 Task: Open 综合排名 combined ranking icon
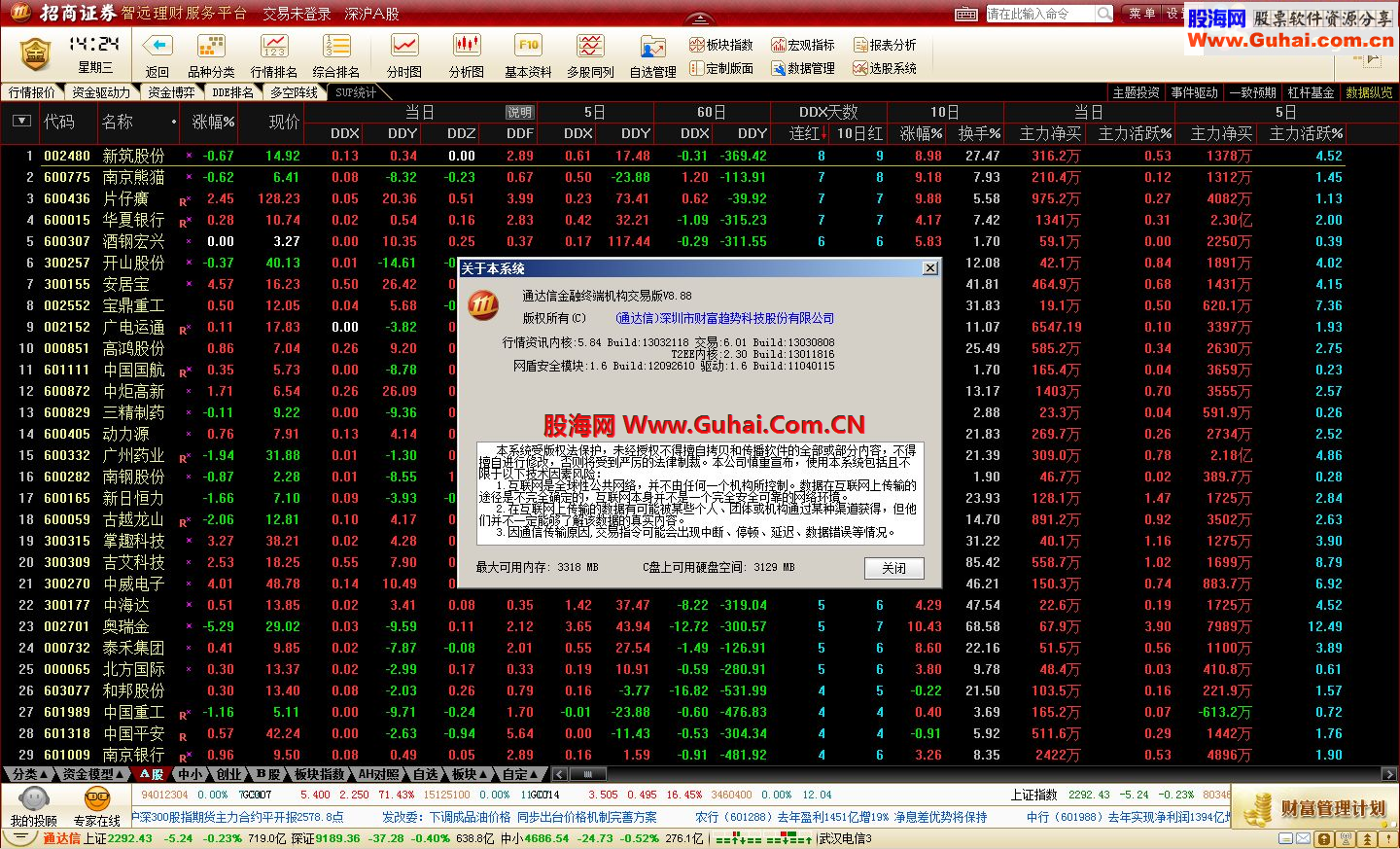click(336, 47)
